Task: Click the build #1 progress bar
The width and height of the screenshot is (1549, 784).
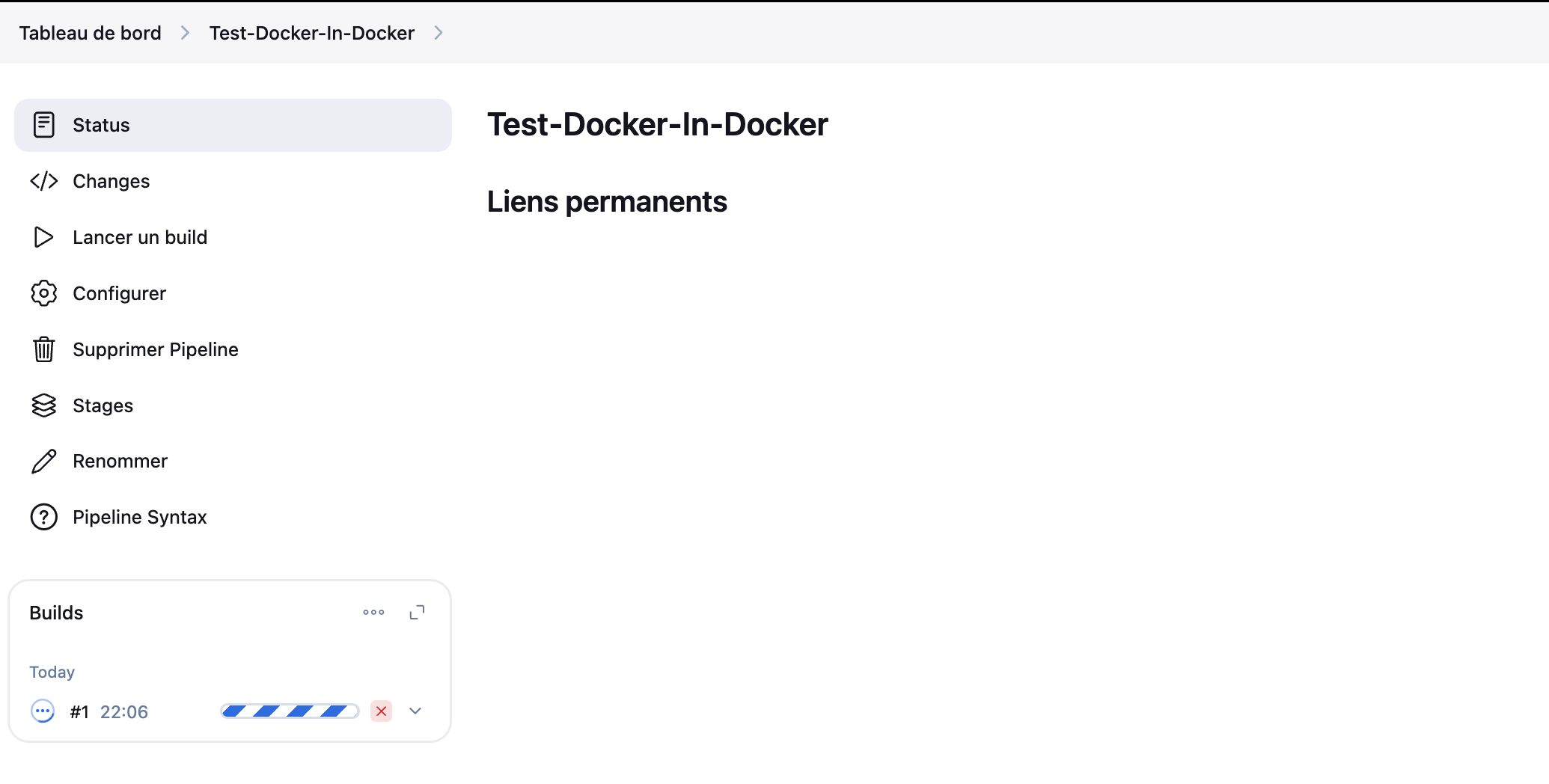Action: tap(290, 711)
